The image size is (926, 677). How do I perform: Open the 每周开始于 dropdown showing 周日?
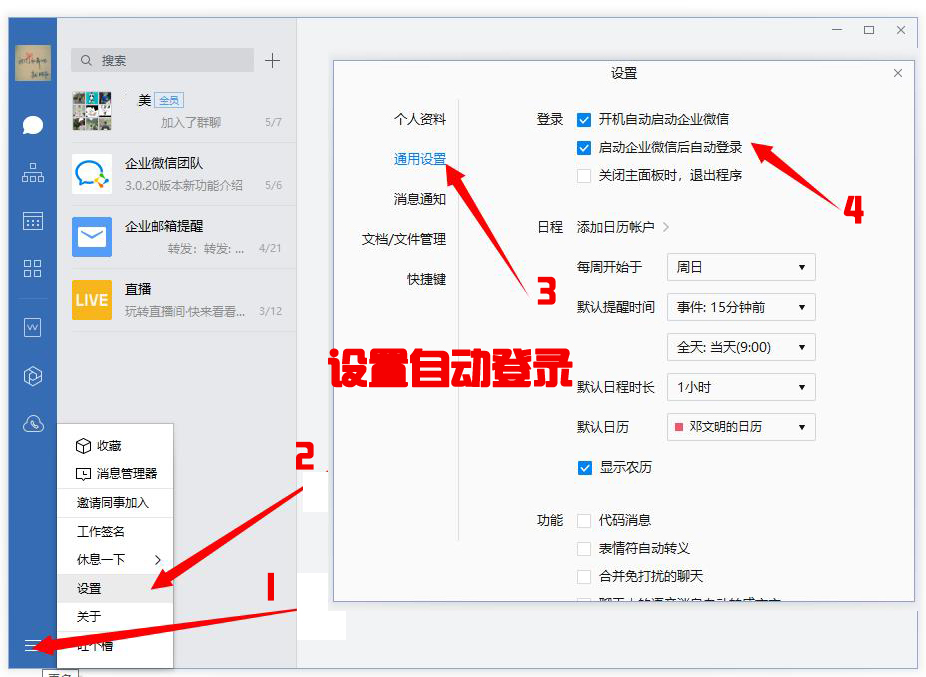point(741,267)
